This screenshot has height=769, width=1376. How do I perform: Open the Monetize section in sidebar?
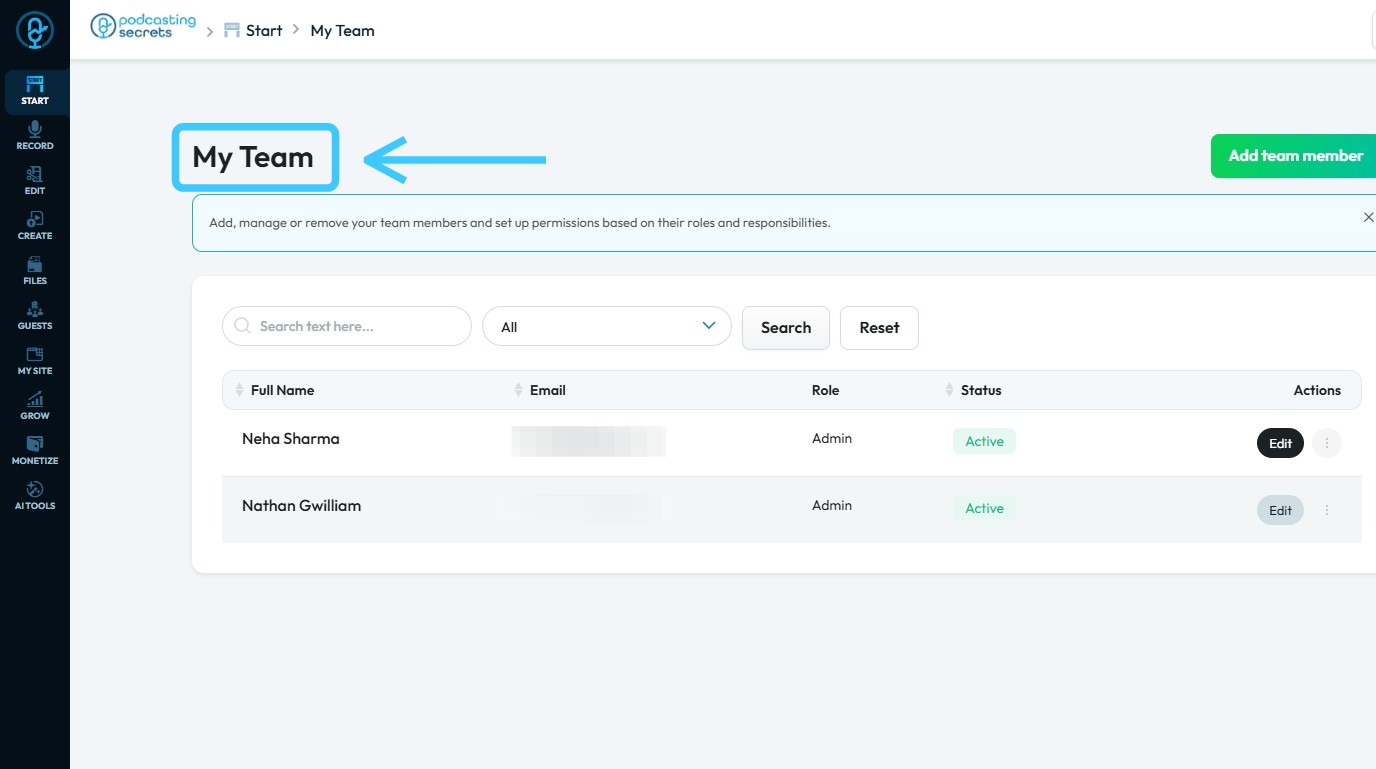pos(35,451)
